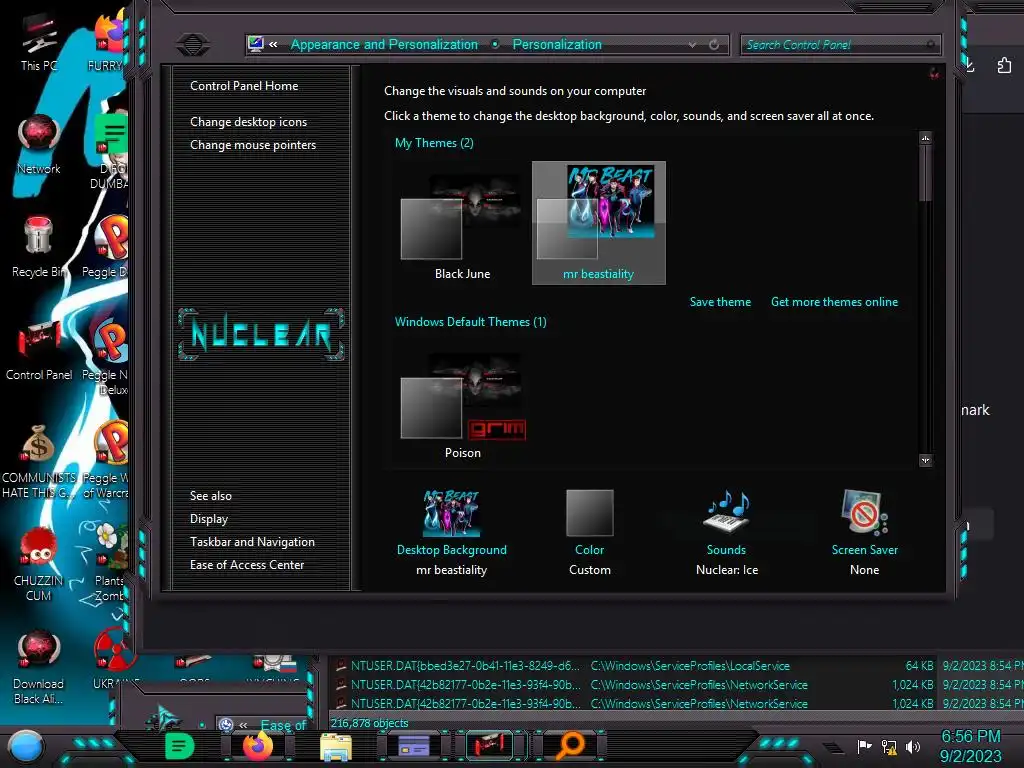1024x768 pixels.
Task: Open Appearance and Personalization breadcrumb
Action: [x=384, y=44]
